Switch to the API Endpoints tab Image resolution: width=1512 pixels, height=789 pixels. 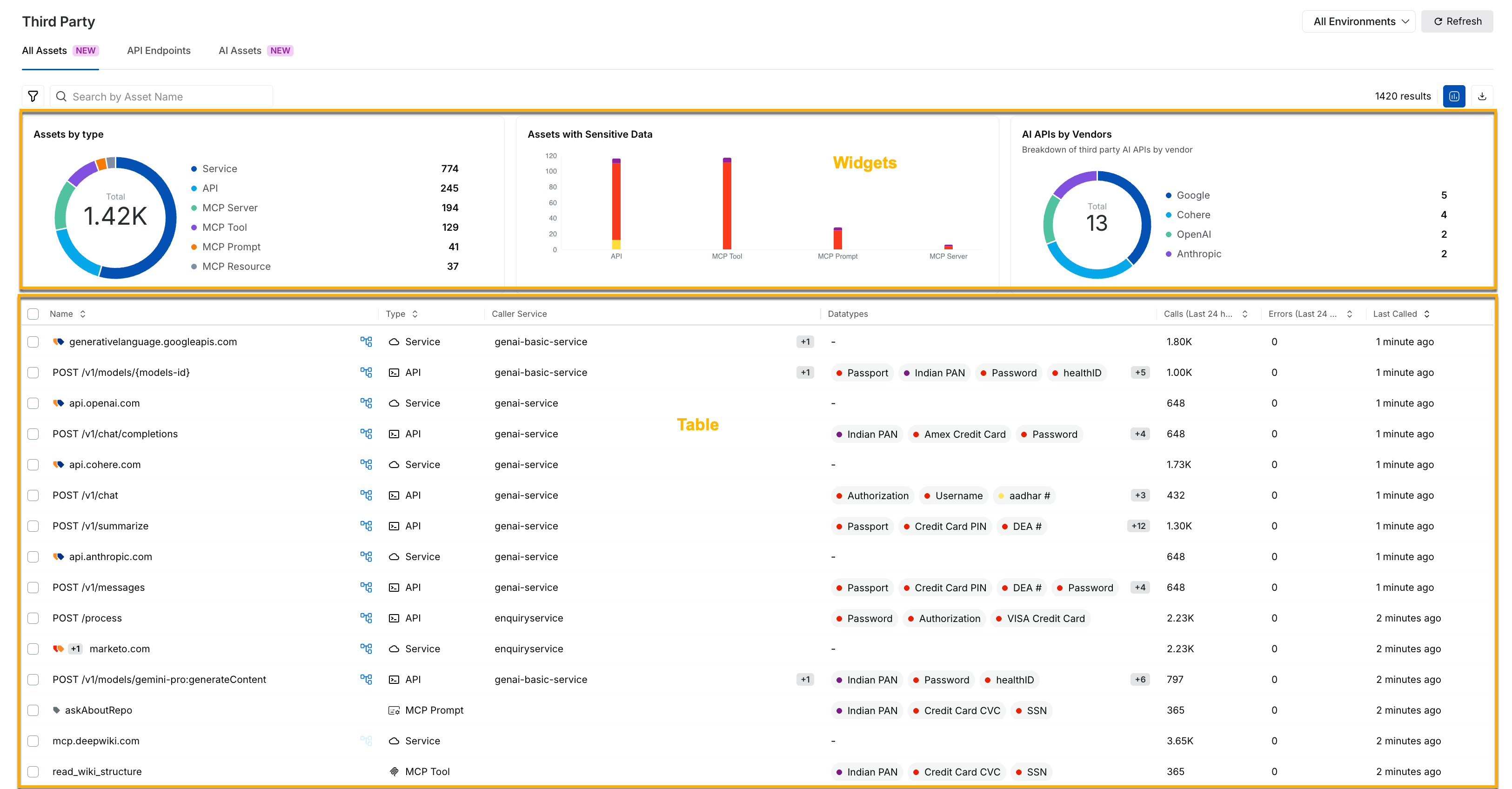point(159,51)
